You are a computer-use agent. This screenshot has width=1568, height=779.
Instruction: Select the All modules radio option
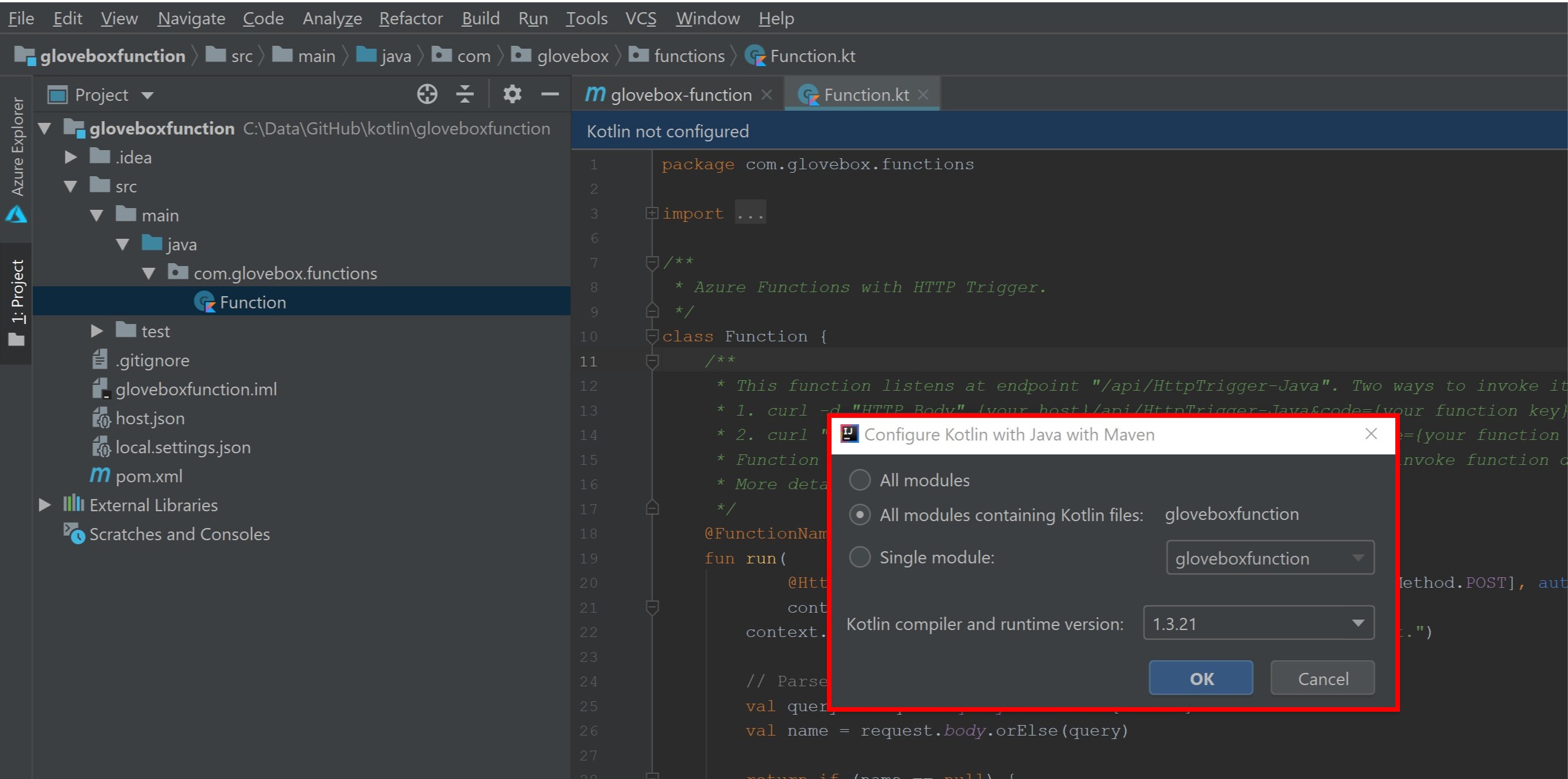[859, 480]
